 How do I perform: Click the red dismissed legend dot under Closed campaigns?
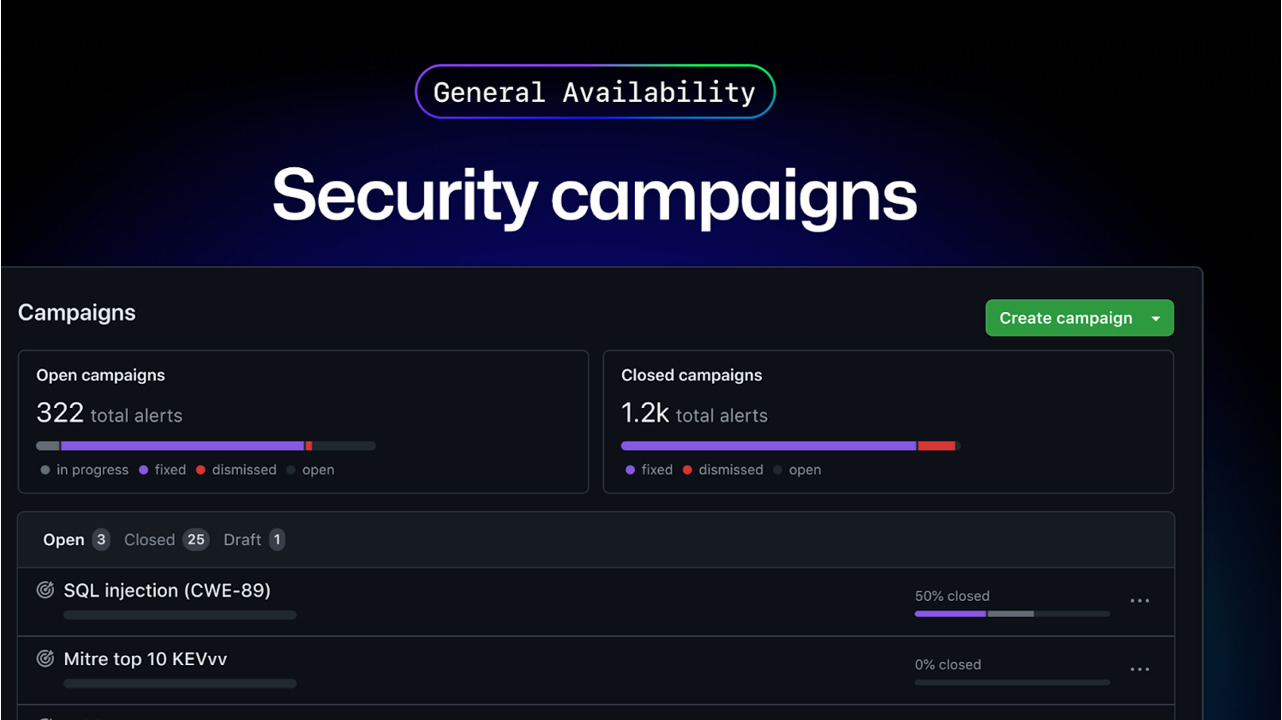(688, 470)
